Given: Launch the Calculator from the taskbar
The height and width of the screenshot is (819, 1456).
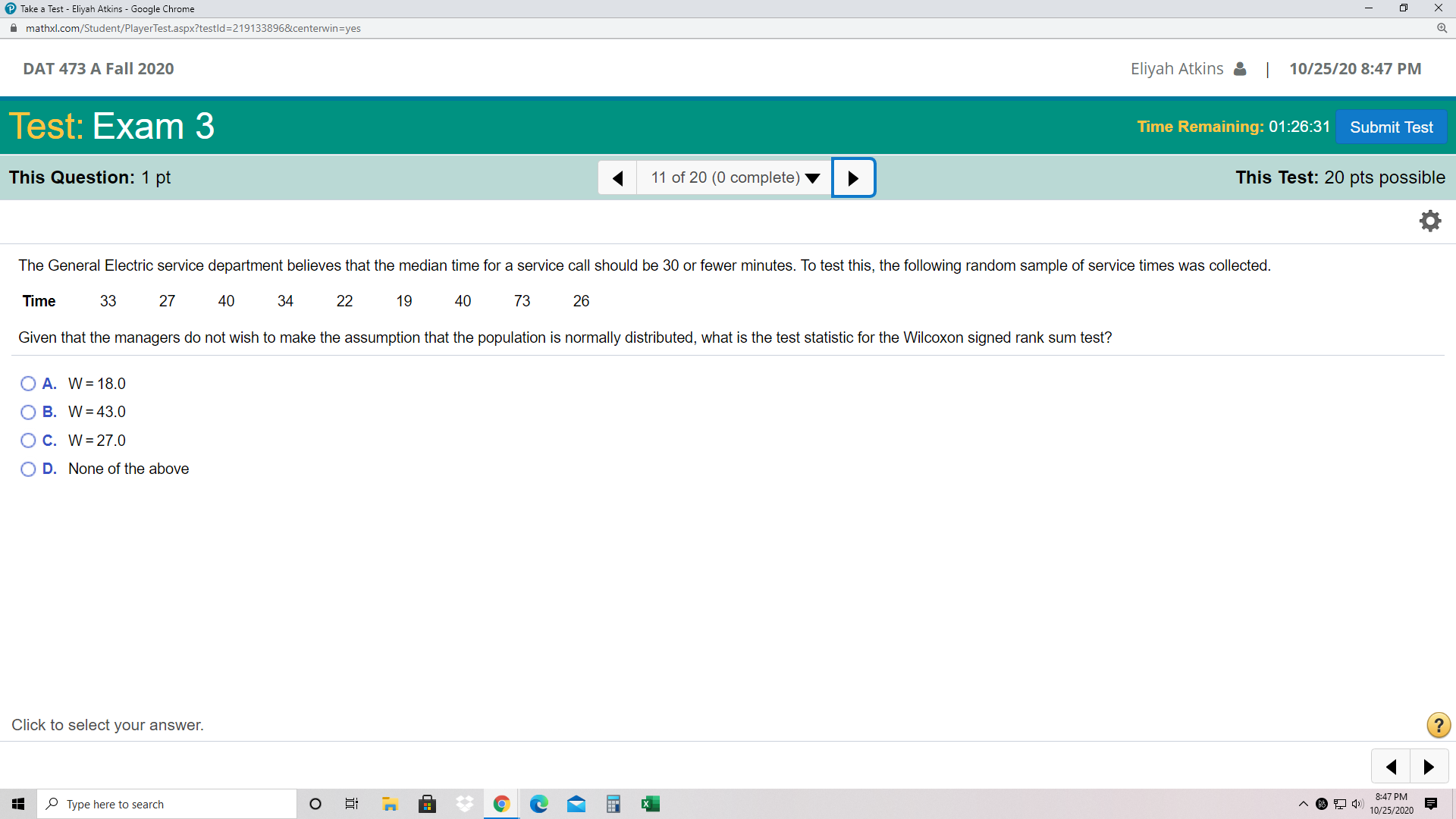Looking at the screenshot, I should [x=613, y=803].
